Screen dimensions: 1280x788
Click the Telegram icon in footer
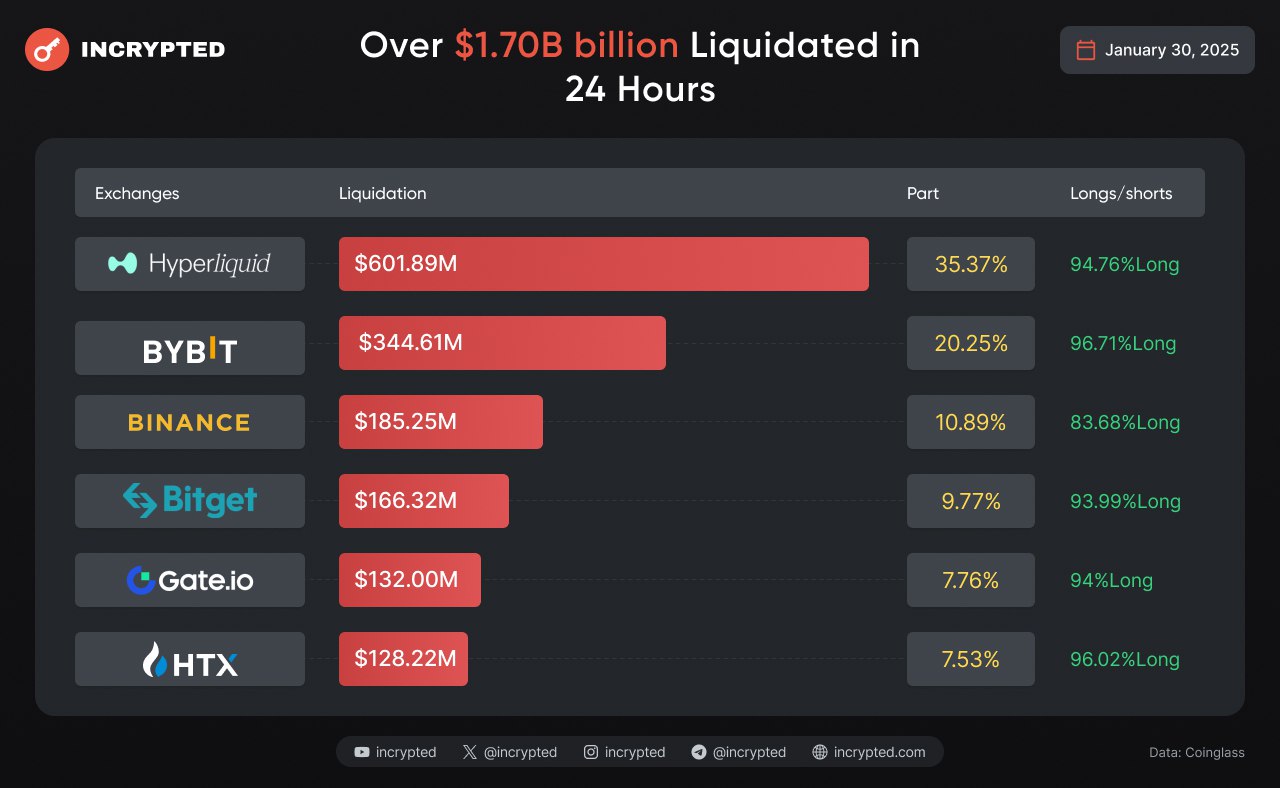699,752
